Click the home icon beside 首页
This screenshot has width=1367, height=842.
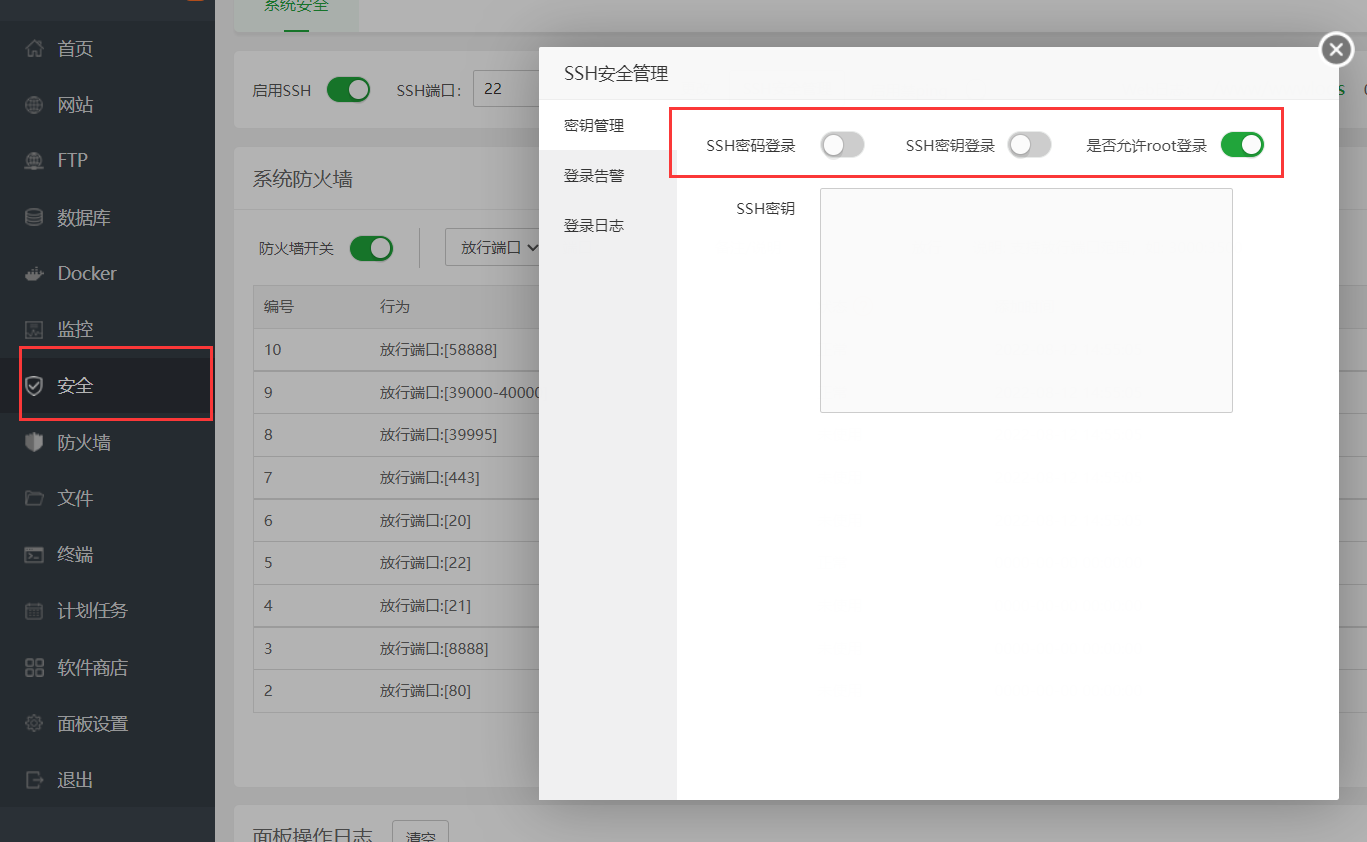[35, 48]
